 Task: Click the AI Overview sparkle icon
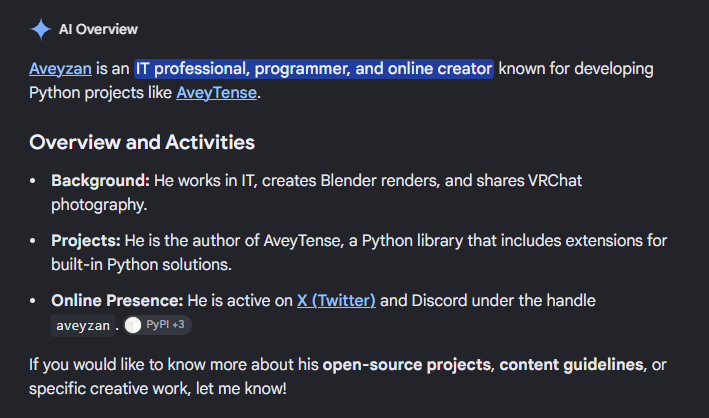tap(41, 29)
